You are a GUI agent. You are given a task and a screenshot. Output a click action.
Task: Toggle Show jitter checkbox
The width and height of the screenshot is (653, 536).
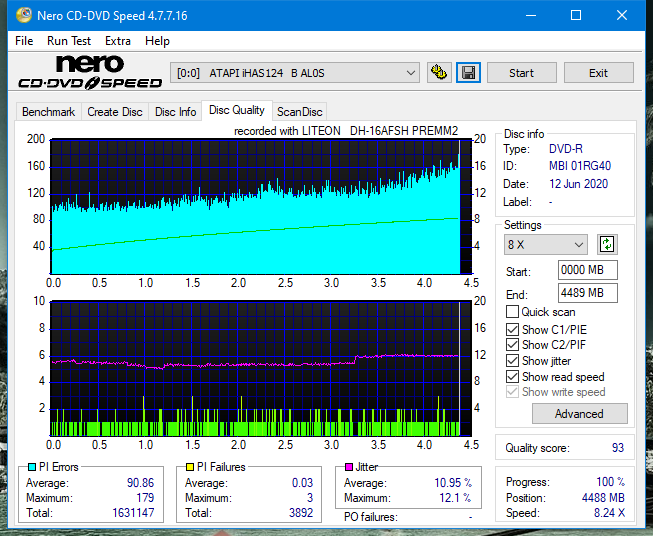coord(512,361)
